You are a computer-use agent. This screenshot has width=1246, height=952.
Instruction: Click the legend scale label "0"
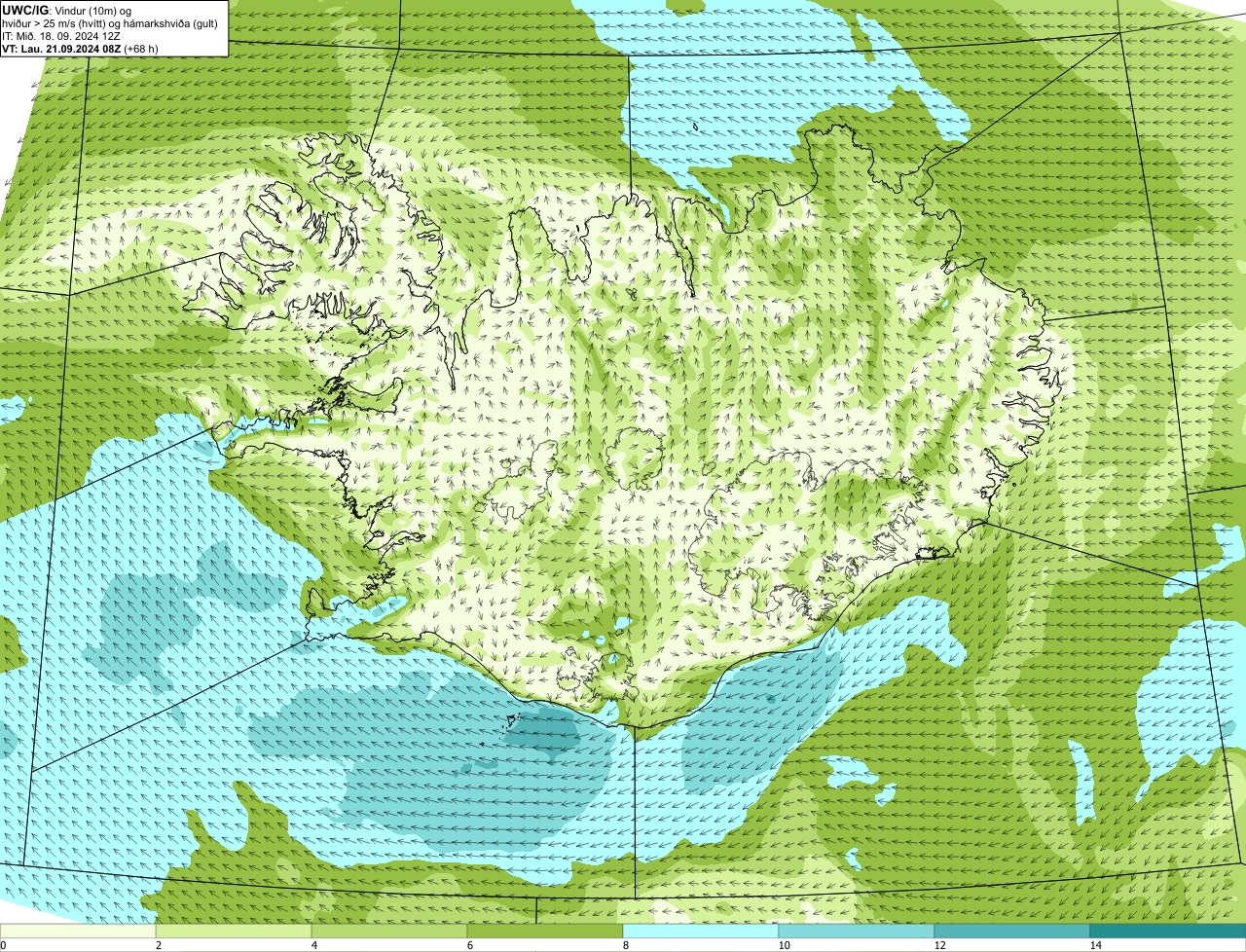[3, 945]
